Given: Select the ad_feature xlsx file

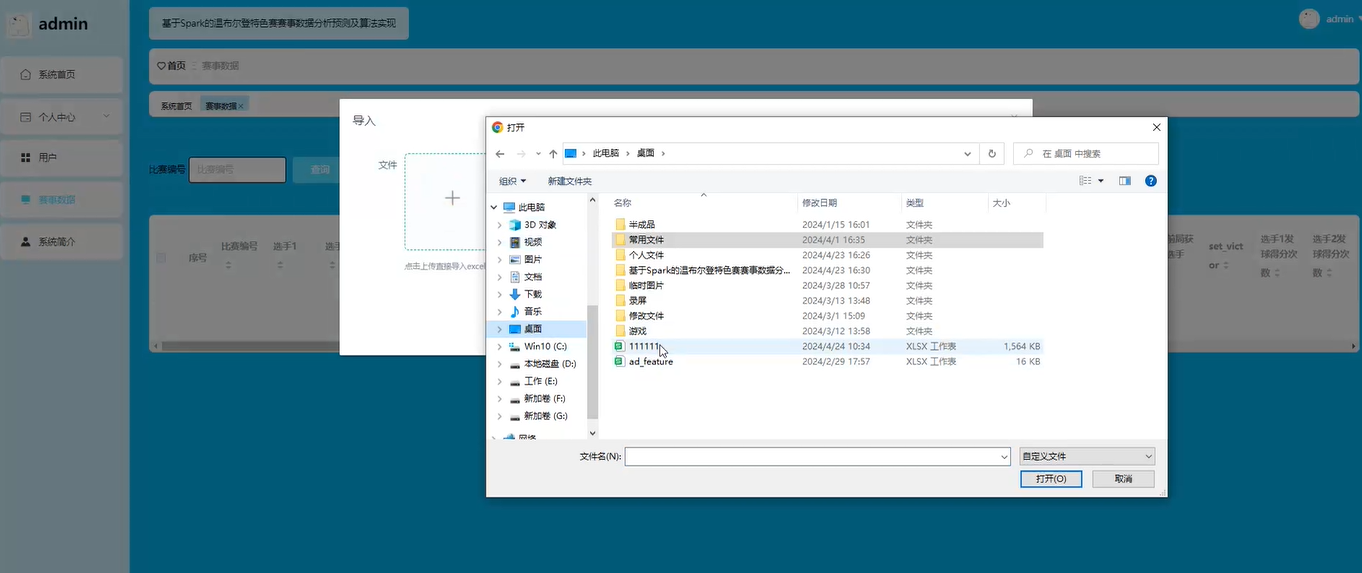Looking at the screenshot, I should [x=828, y=361].
